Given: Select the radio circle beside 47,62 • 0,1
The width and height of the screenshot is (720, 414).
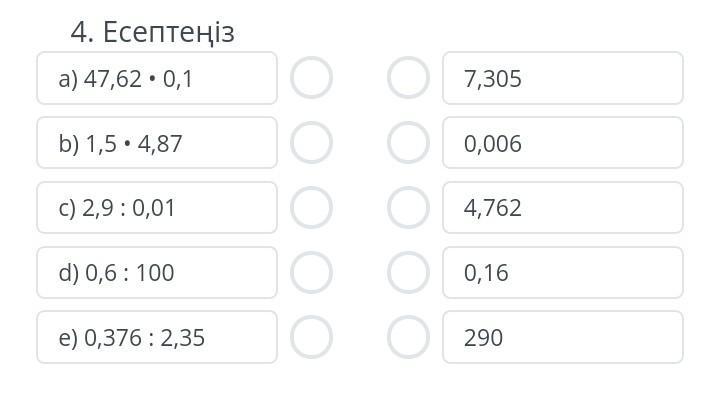Looking at the screenshot, I should pos(311,78).
